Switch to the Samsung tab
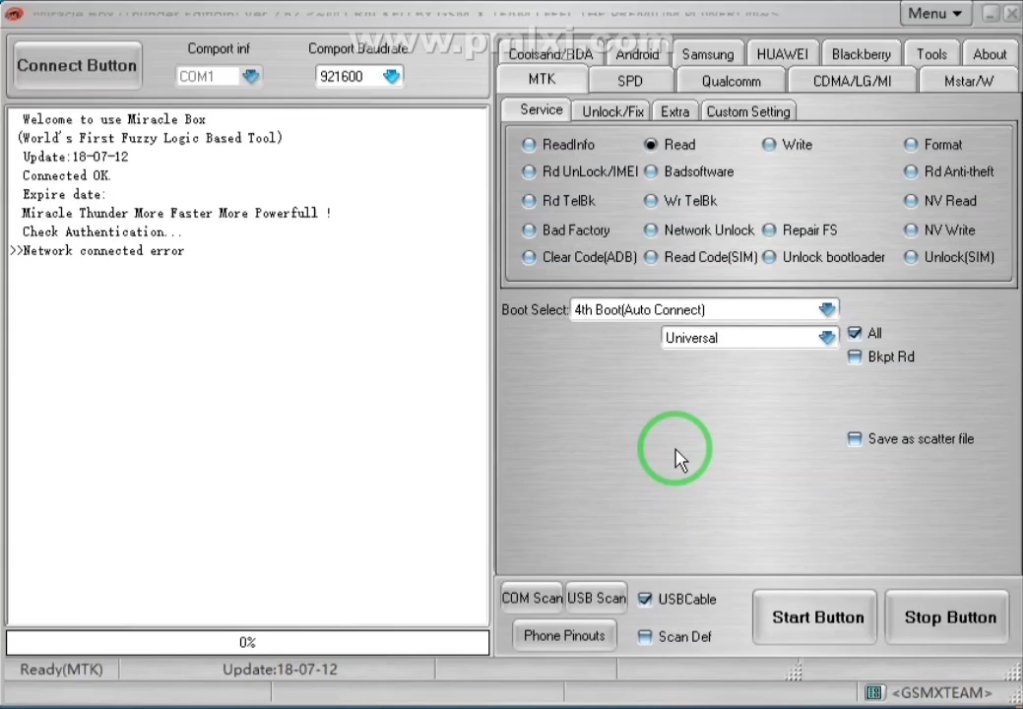1023x709 pixels. click(708, 54)
